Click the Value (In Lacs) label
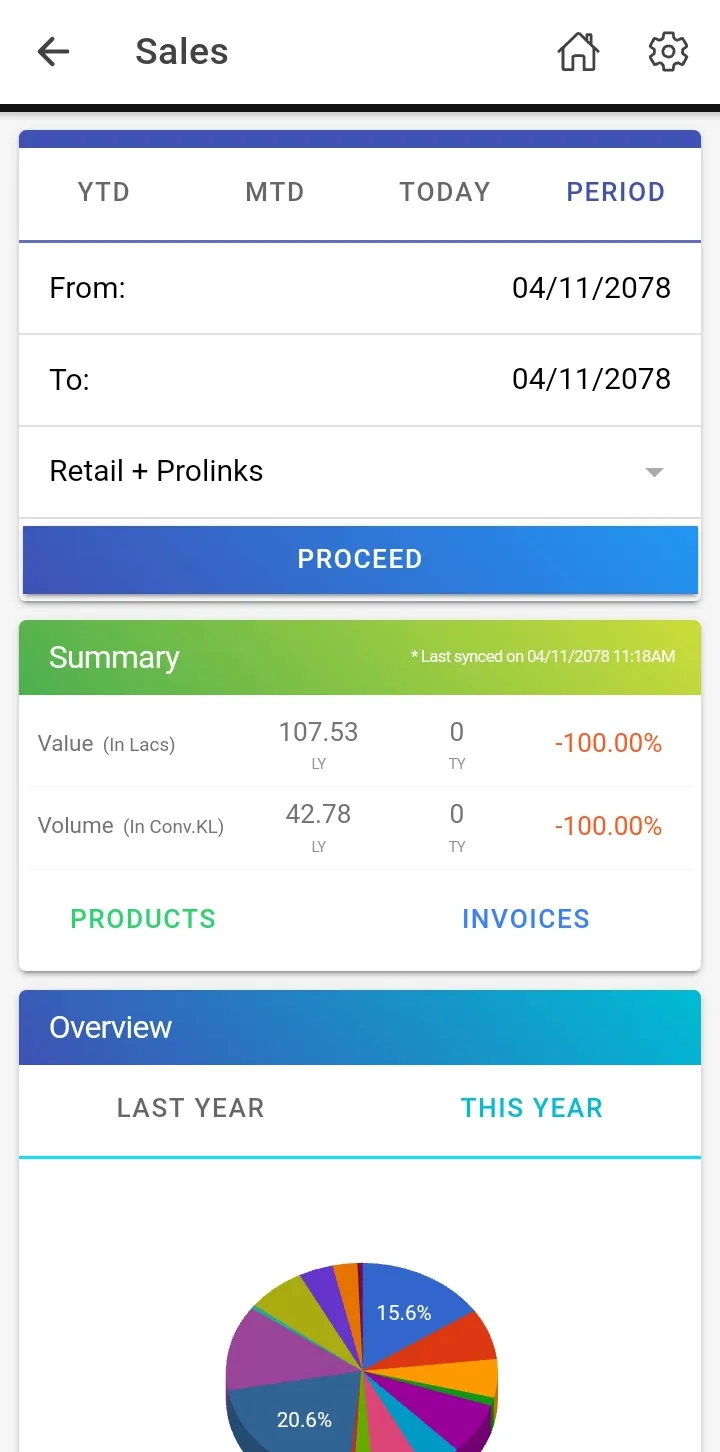720x1452 pixels. (106, 744)
